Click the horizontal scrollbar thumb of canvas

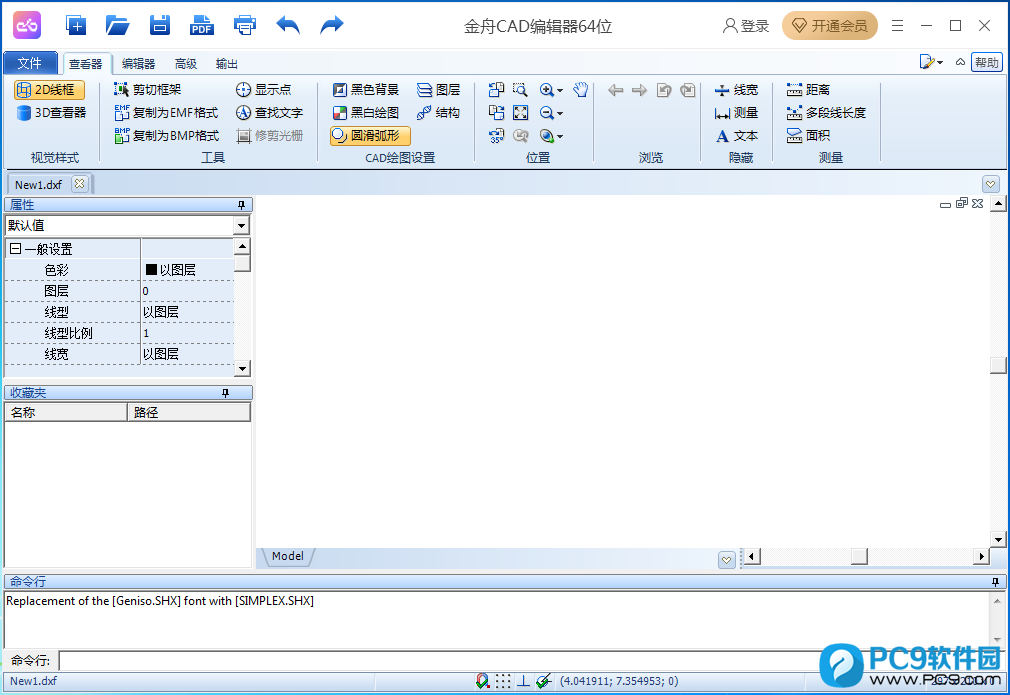pos(859,556)
